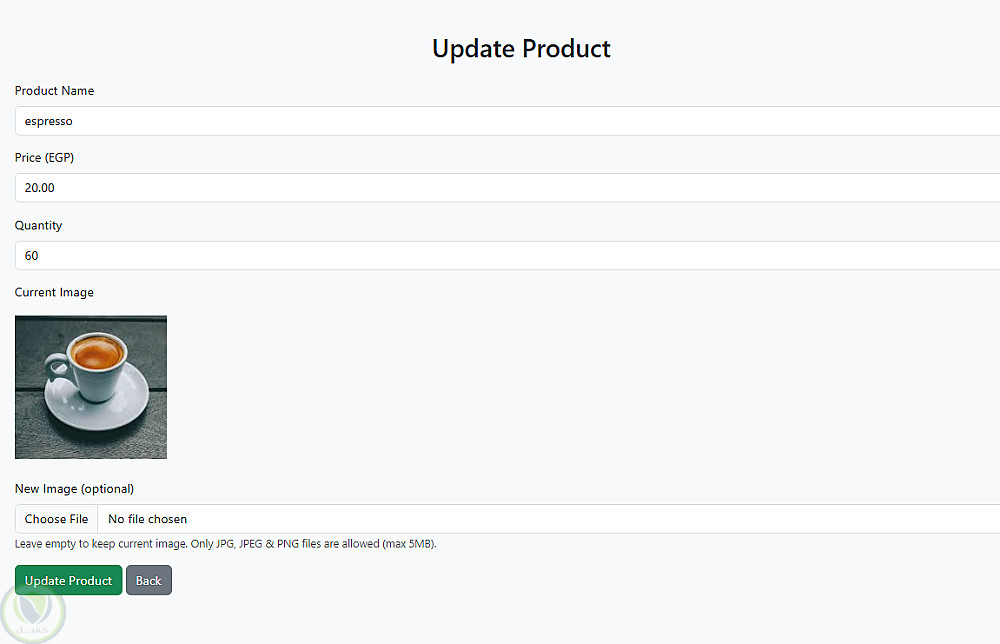Submit with the green Update Product button
Image resolution: width=1000 pixels, height=644 pixels.
pyautogui.click(x=68, y=580)
